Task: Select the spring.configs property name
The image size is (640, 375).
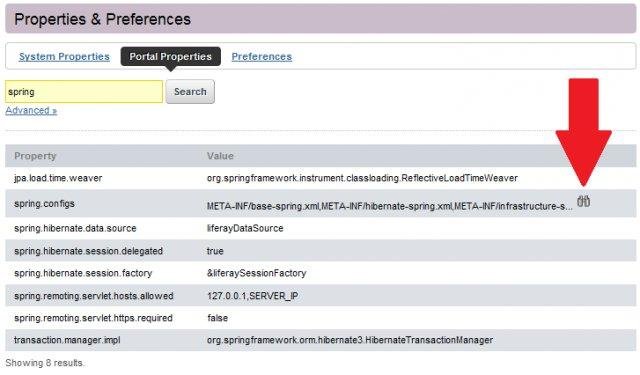Action: 44,203
